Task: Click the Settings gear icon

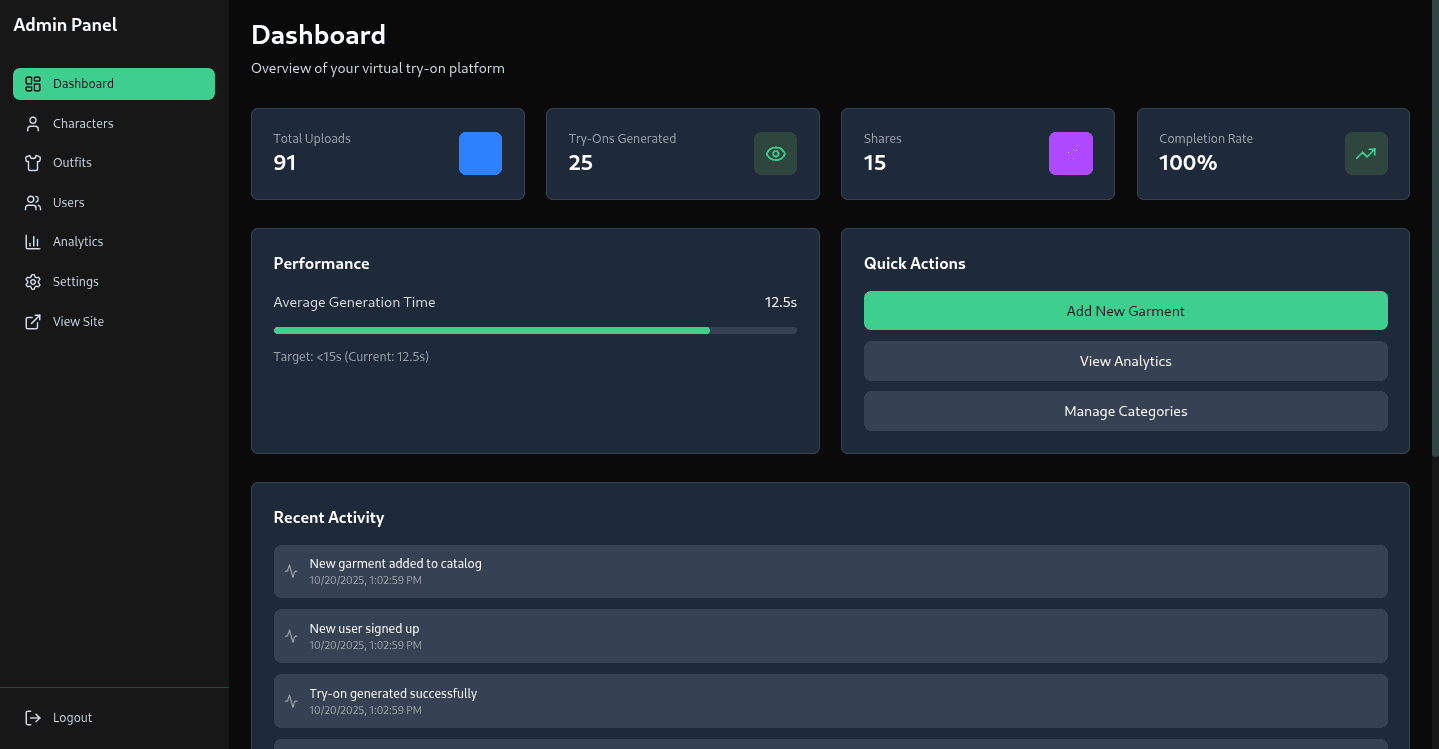Action: (33, 282)
